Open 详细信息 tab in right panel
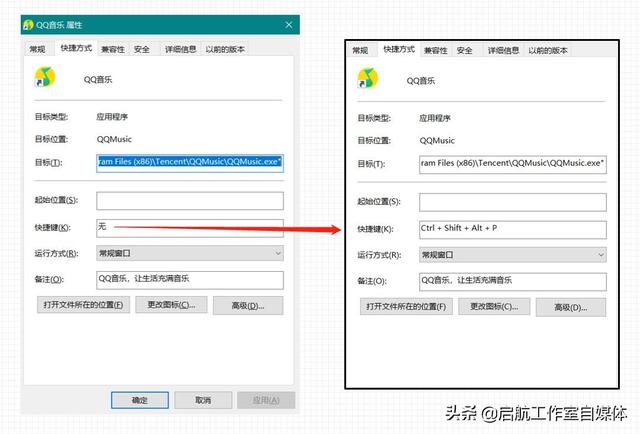 click(503, 51)
